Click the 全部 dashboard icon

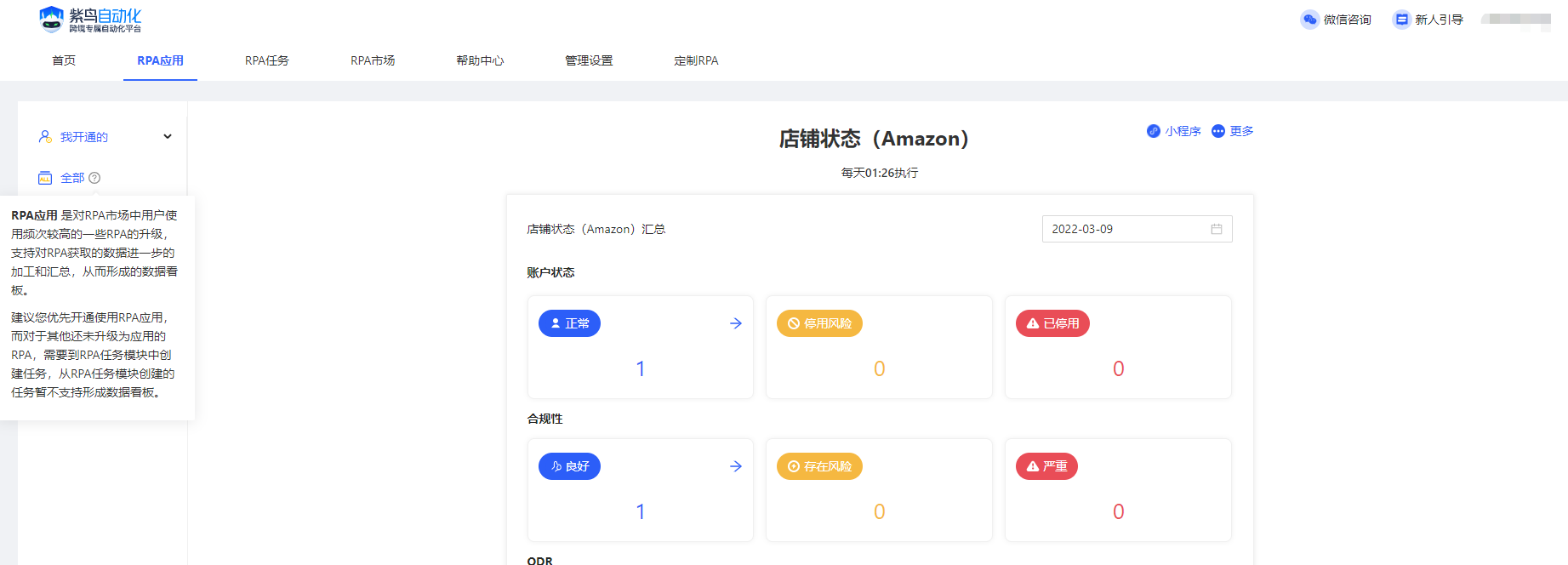[45, 178]
